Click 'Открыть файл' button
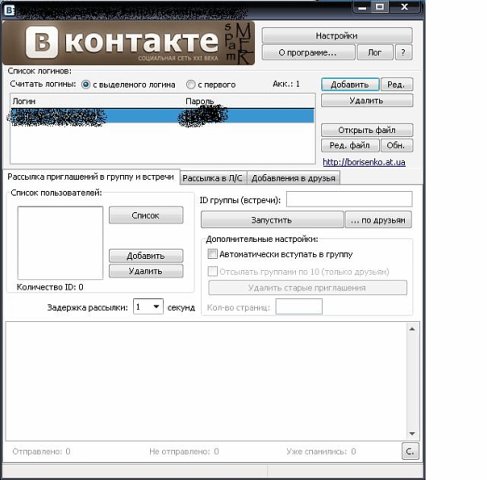 [367, 130]
